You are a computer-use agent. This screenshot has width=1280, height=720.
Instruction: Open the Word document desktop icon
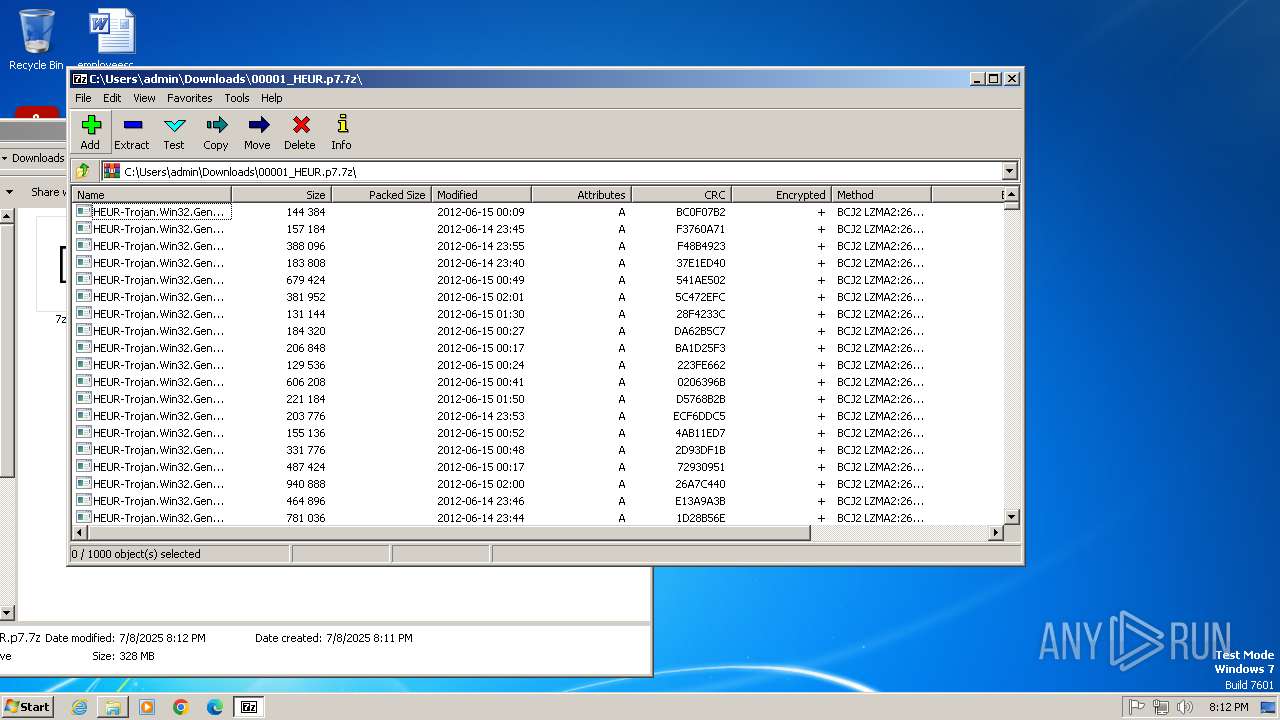[x=111, y=40]
